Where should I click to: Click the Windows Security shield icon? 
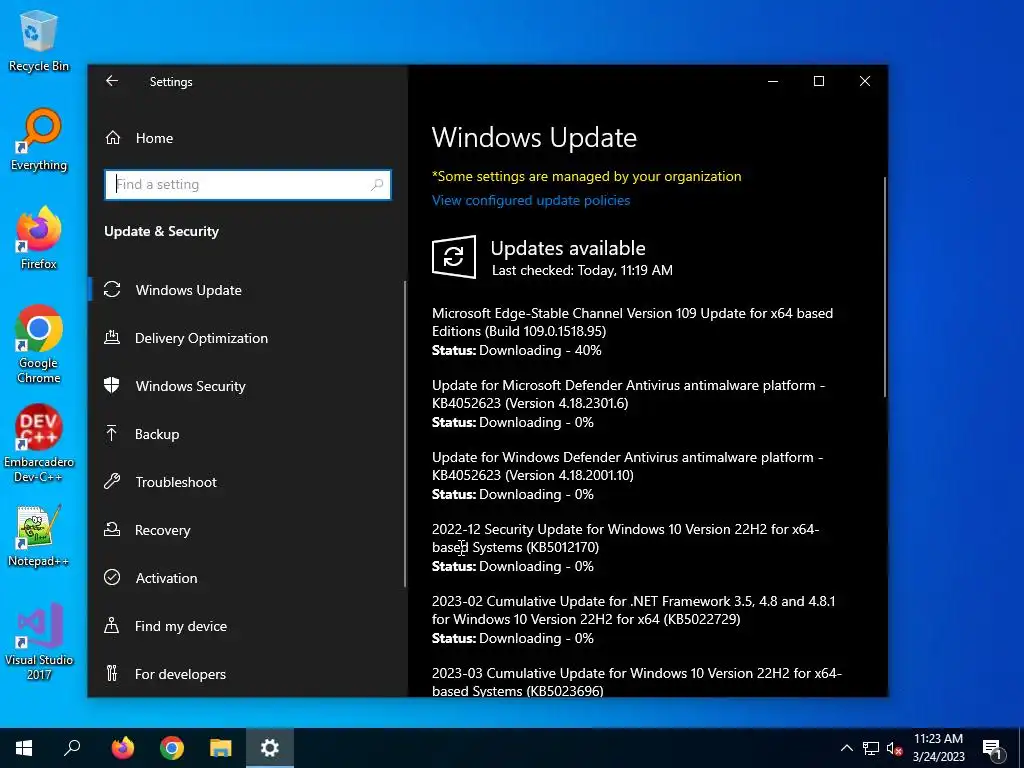(x=112, y=385)
